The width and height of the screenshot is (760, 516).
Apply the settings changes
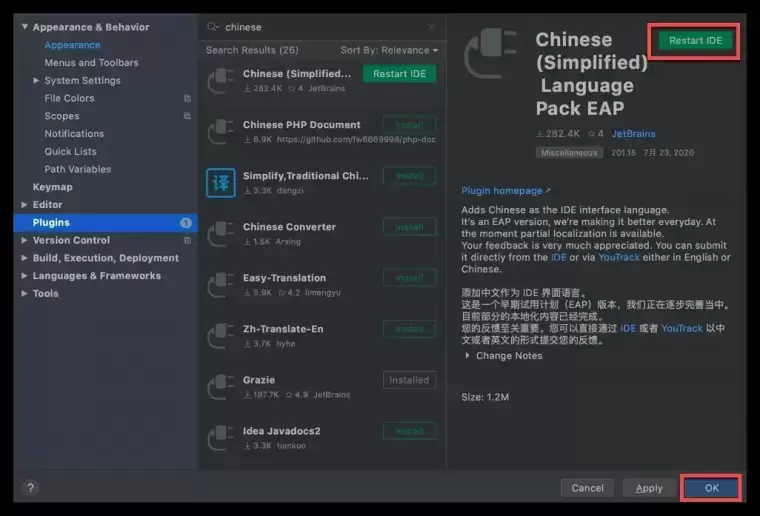tap(649, 488)
